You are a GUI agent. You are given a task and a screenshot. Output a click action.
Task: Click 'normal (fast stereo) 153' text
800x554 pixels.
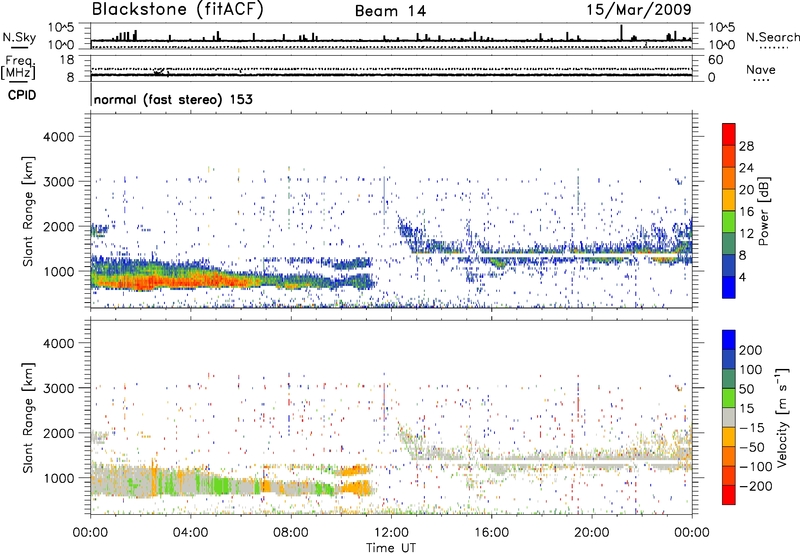(x=173, y=99)
